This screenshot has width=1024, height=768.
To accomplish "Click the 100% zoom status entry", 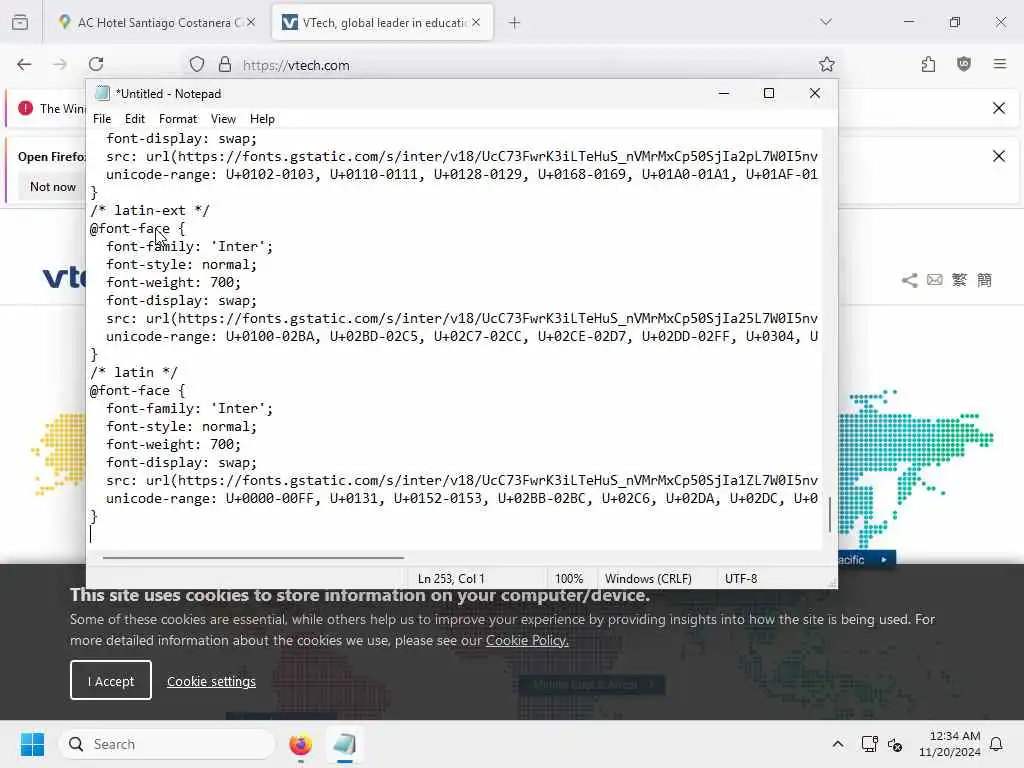I will 569,579.
